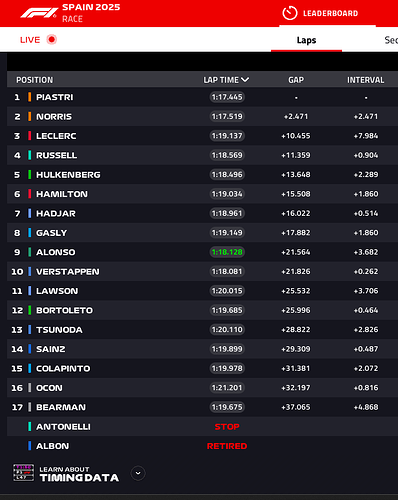Screen dimensions: 398x500
Task: Select Piastri's orange team color bar
Action: [30, 97]
